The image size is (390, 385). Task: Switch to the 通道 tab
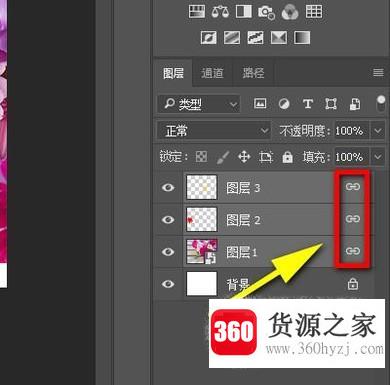coord(212,73)
